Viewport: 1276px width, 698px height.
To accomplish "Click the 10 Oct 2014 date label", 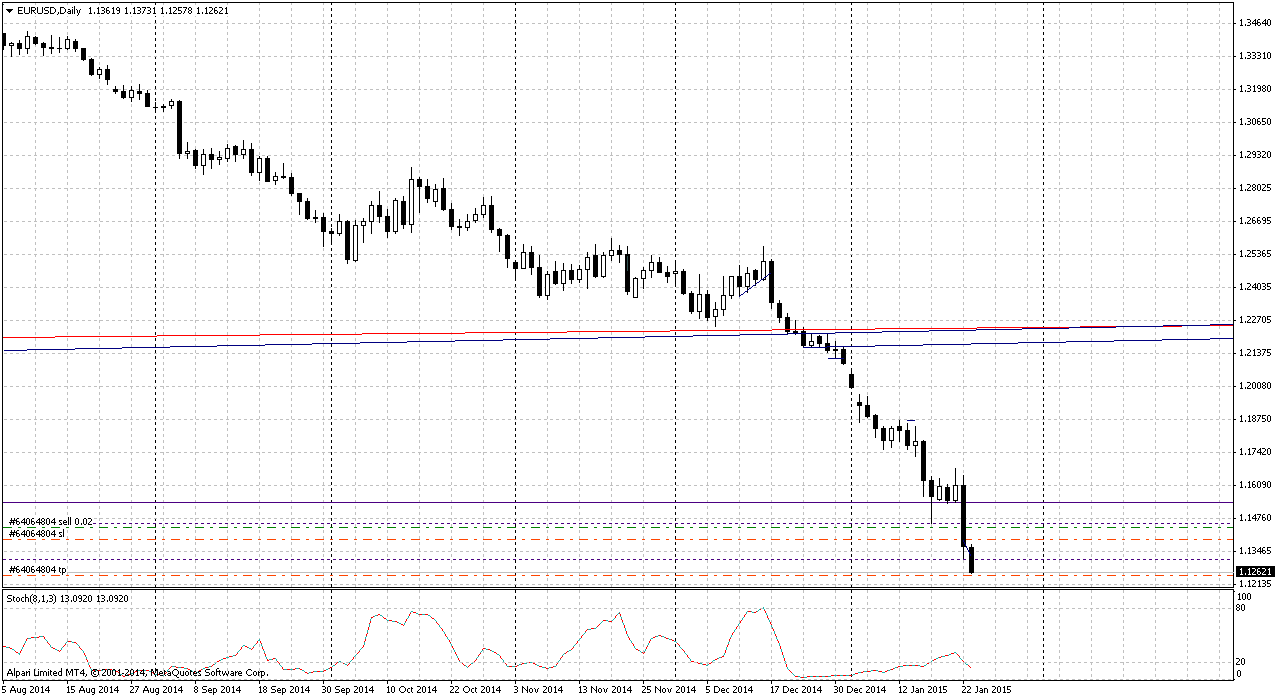I will tap(411, 690).
